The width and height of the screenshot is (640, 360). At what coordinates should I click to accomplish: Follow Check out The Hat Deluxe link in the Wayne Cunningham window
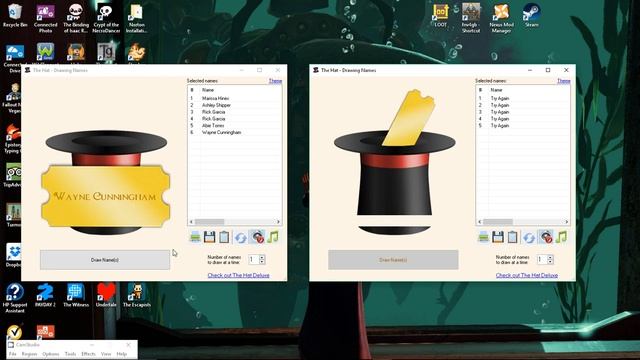point(238,275)
